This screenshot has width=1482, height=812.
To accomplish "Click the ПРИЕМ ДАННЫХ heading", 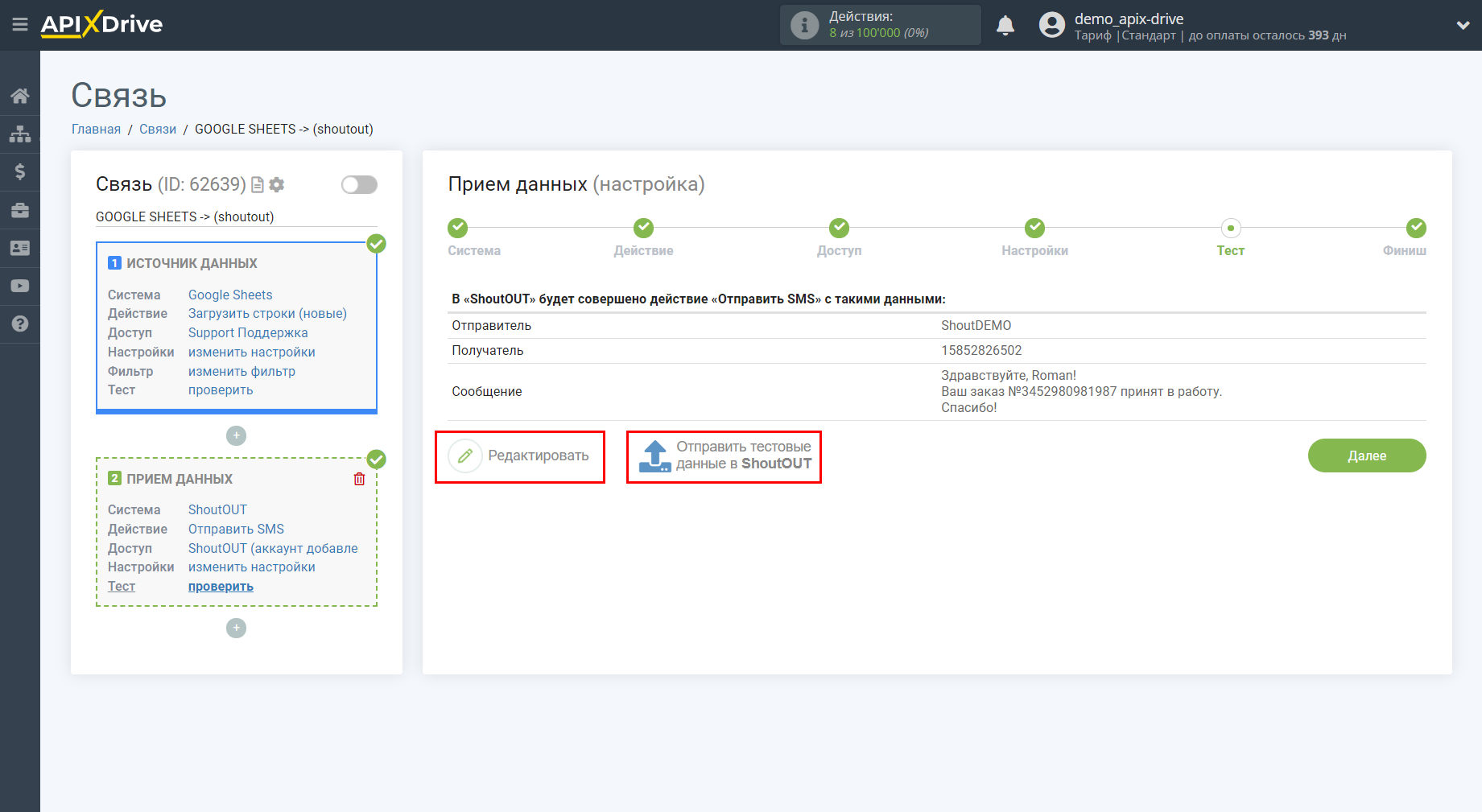I will point(180,480).
